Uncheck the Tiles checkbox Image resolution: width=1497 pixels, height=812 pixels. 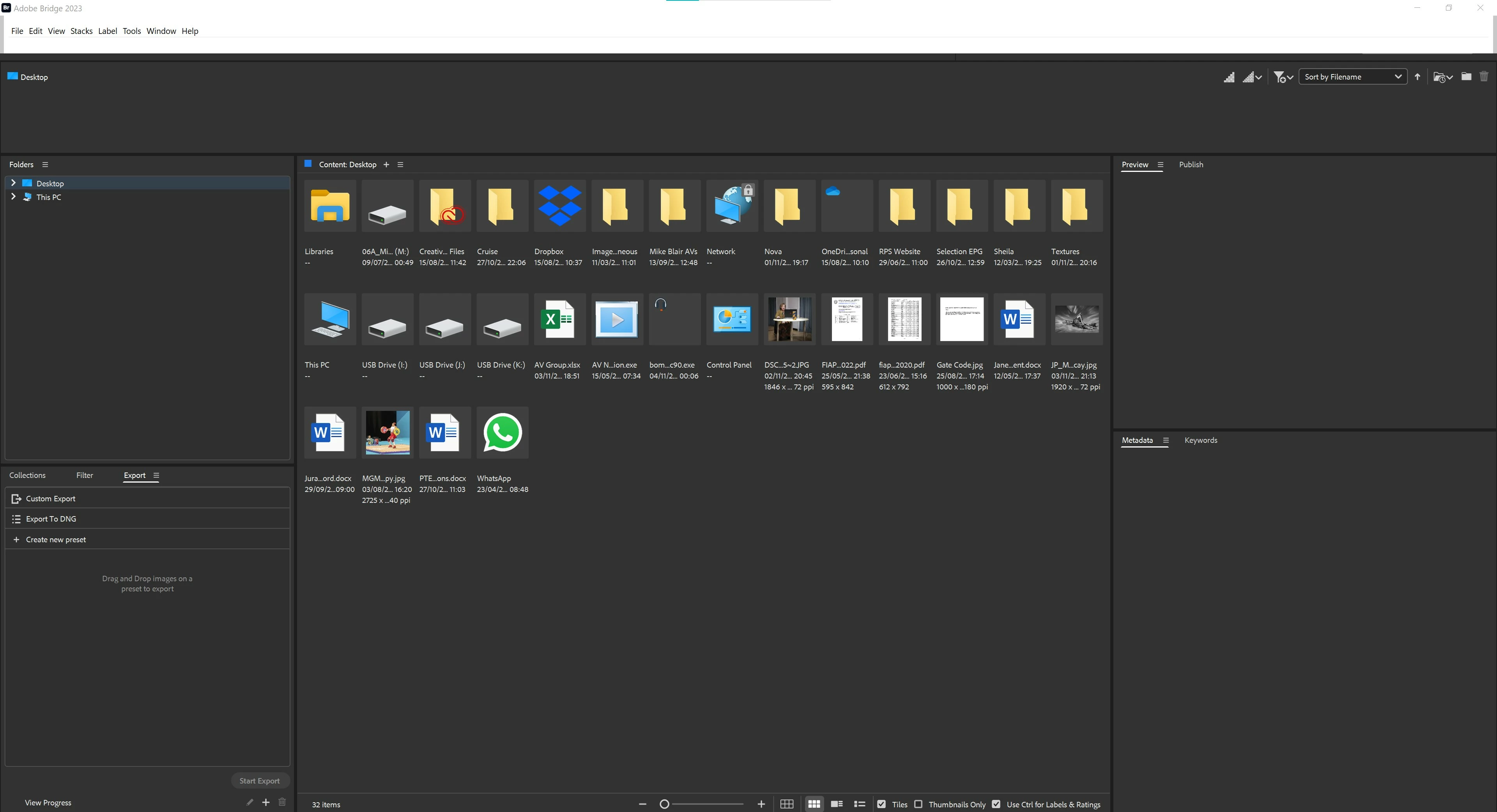[x=881, y=804]
